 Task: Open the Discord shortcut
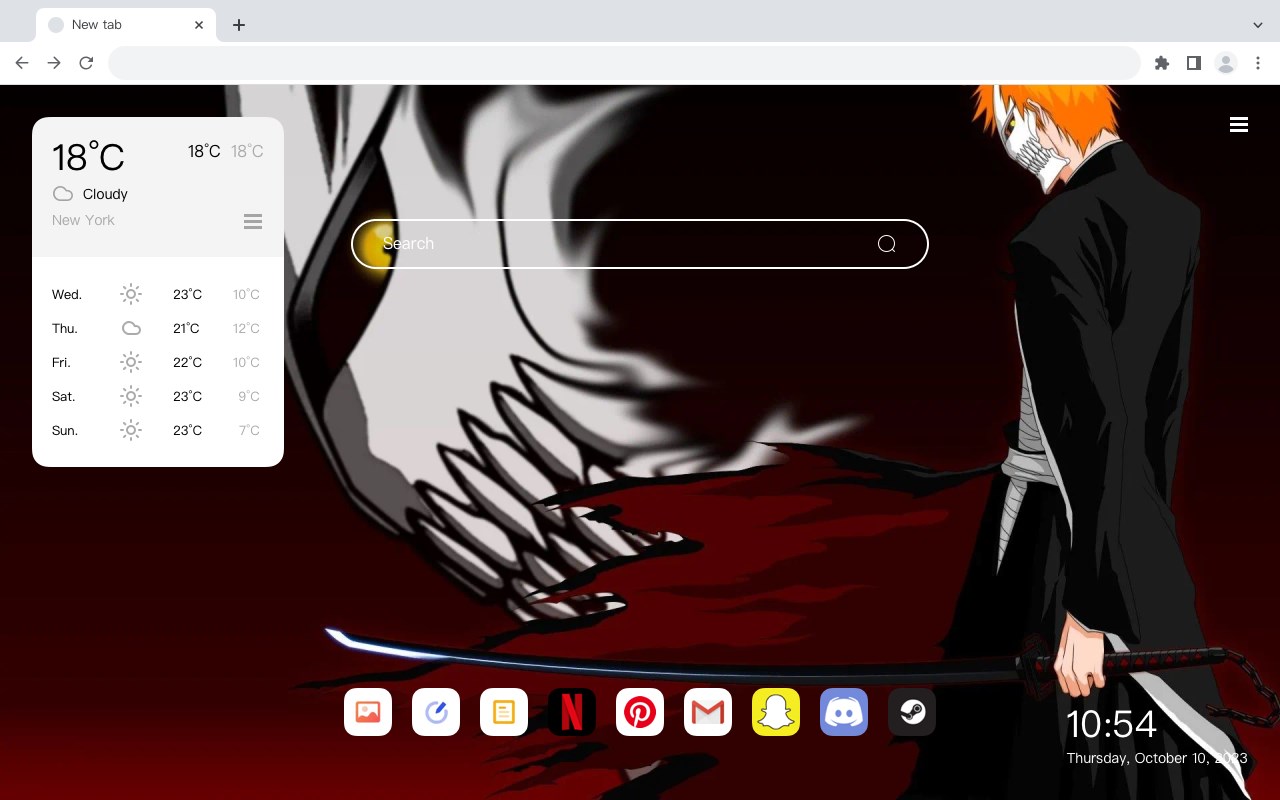point(844,712)
